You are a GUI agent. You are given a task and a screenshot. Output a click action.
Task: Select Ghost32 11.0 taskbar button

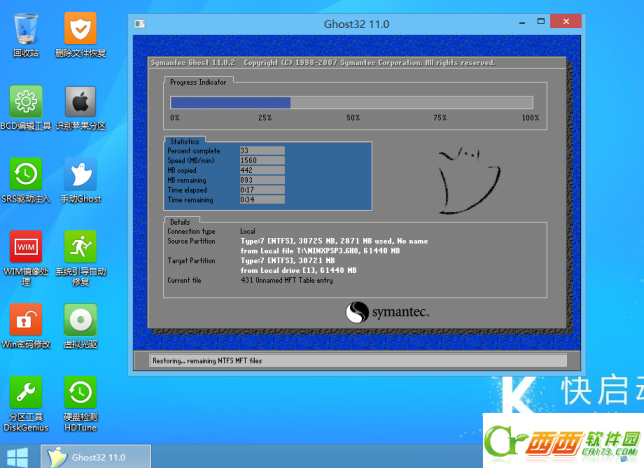(96, 456)
